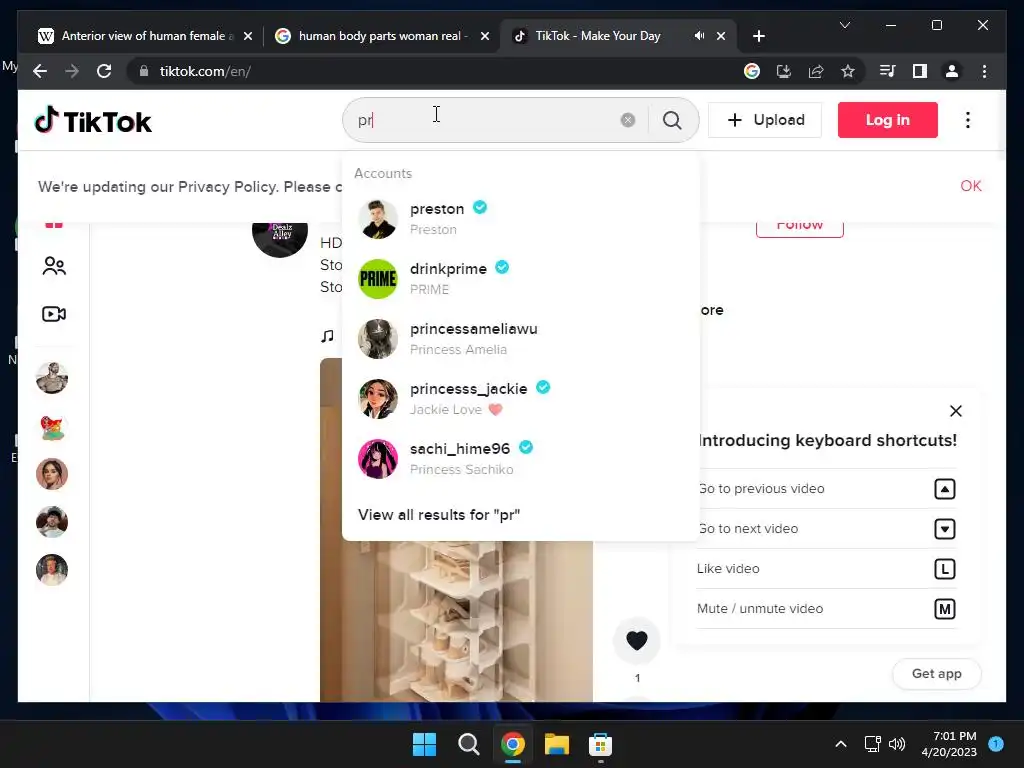
Task: Click the video's music note icon
Action: click(327, 336)
